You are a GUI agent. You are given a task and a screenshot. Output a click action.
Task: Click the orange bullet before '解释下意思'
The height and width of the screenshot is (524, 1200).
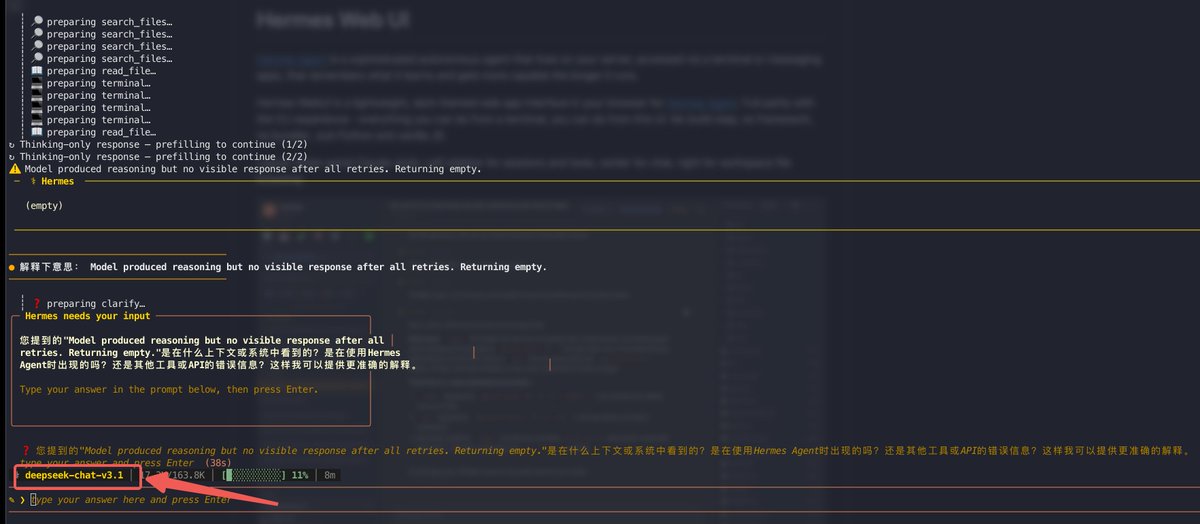(x=11, y=268)
